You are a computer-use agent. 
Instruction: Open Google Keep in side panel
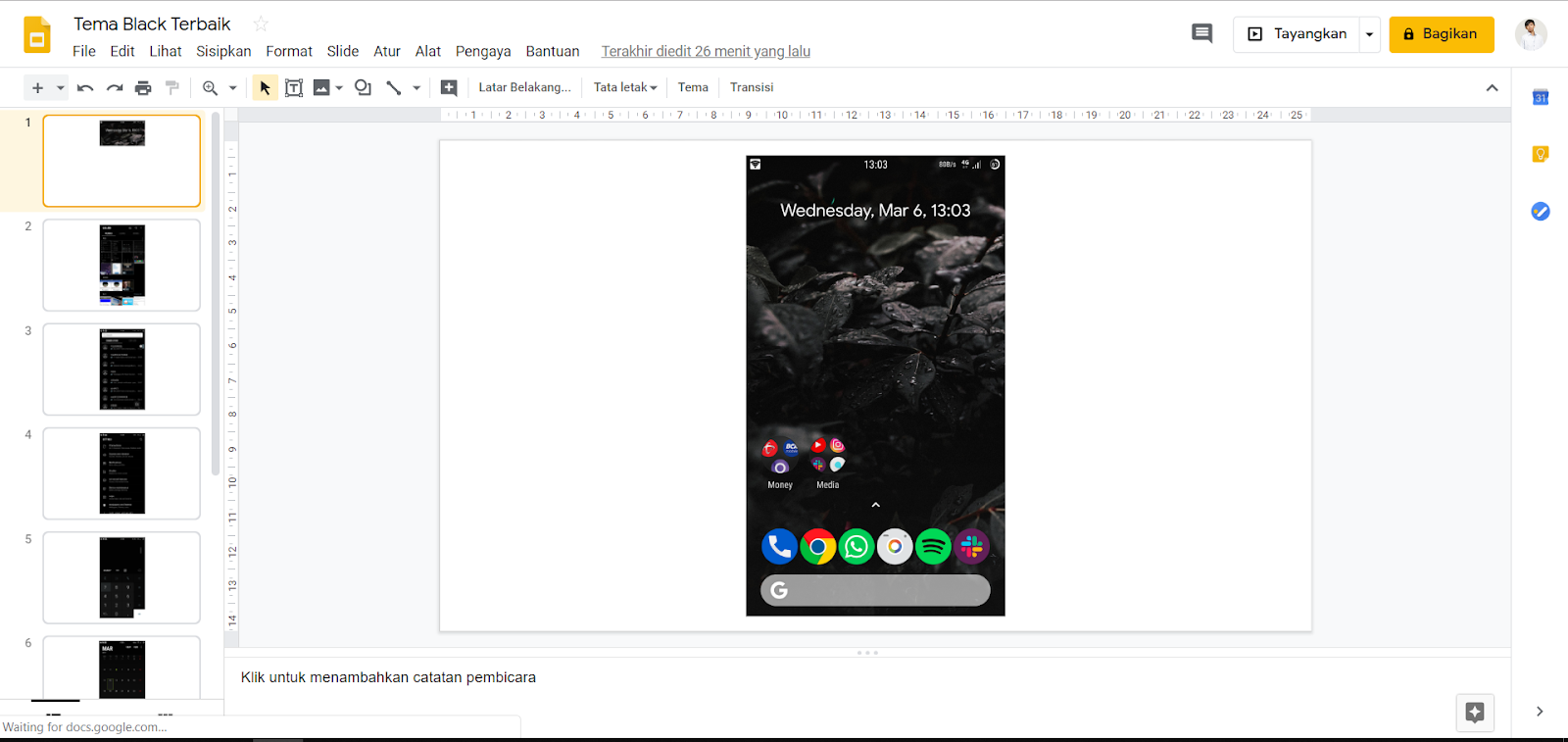click(x=1541, y=154)
